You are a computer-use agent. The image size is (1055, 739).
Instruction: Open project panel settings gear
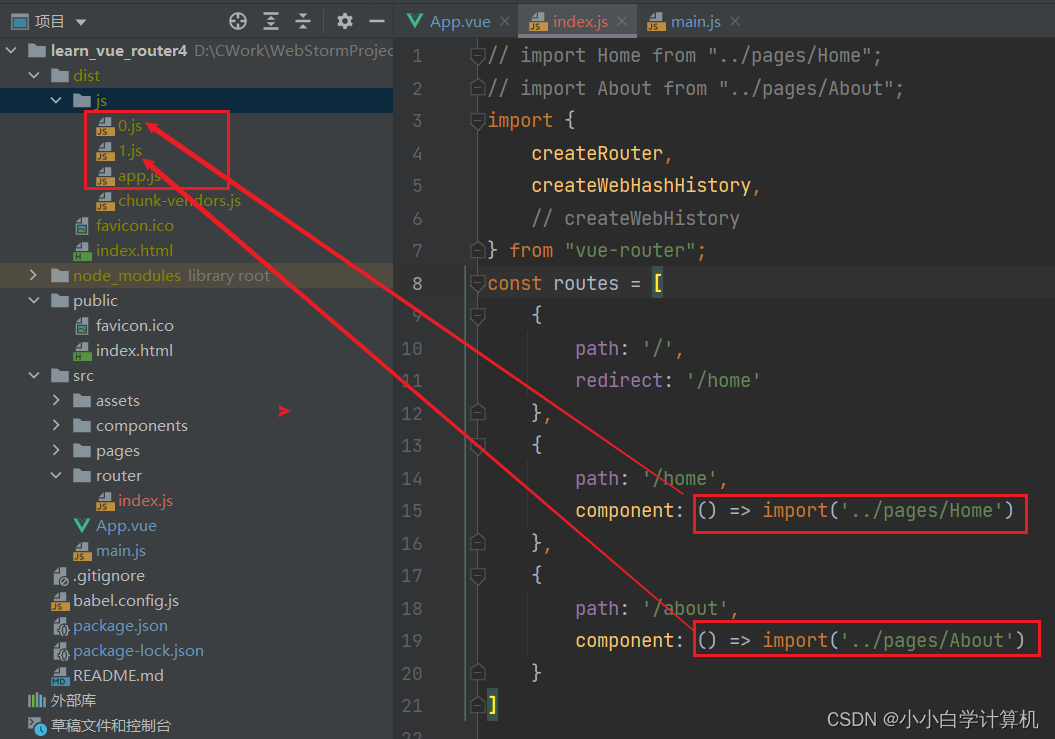[x=344, y=22]
